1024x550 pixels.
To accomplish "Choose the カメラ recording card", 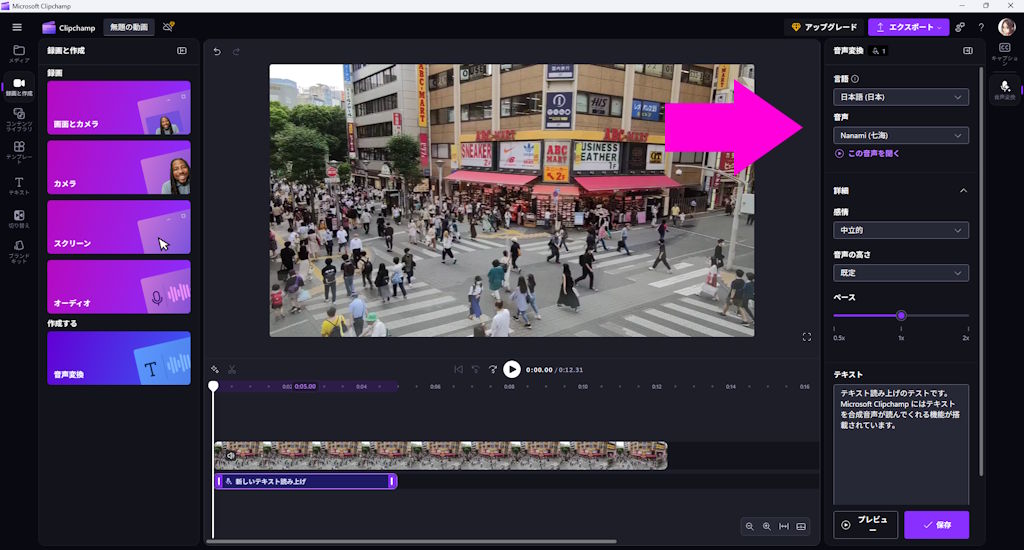I will (119, 167).
